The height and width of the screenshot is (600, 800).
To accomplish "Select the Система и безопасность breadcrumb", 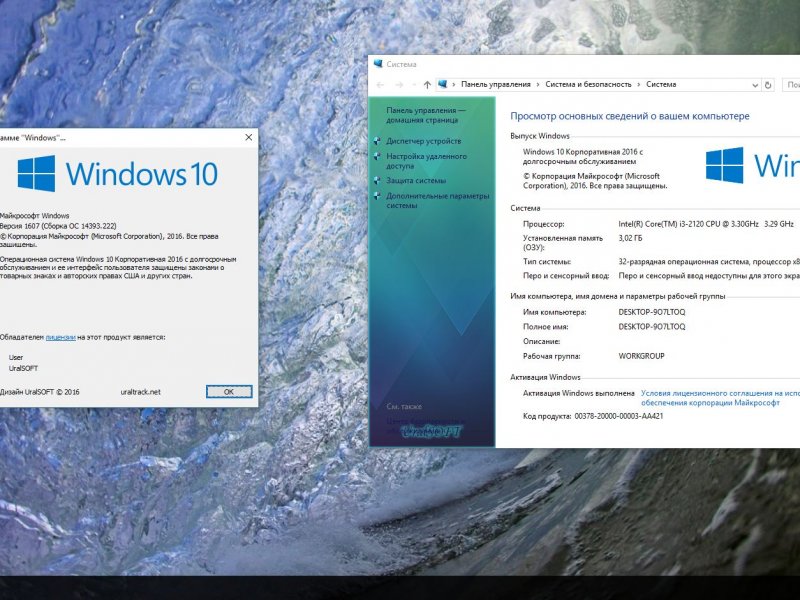I will 588,85.
